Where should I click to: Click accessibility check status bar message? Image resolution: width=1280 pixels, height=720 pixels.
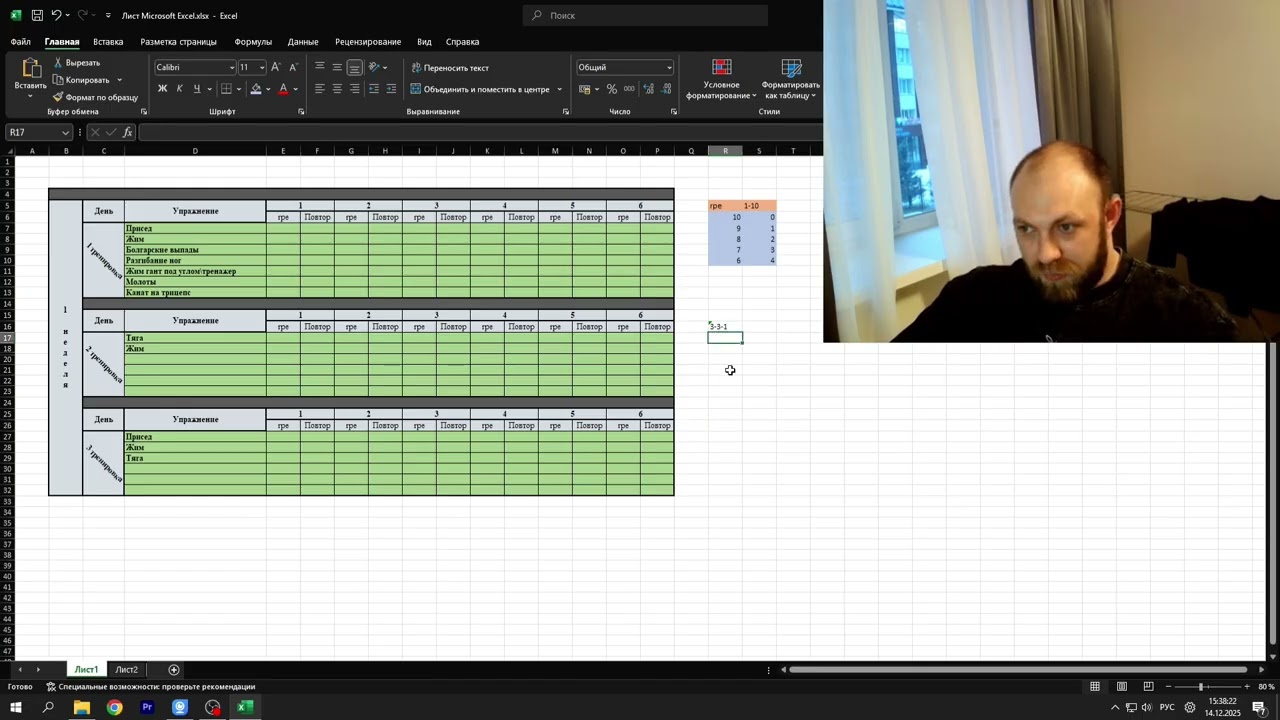point(150,686)
